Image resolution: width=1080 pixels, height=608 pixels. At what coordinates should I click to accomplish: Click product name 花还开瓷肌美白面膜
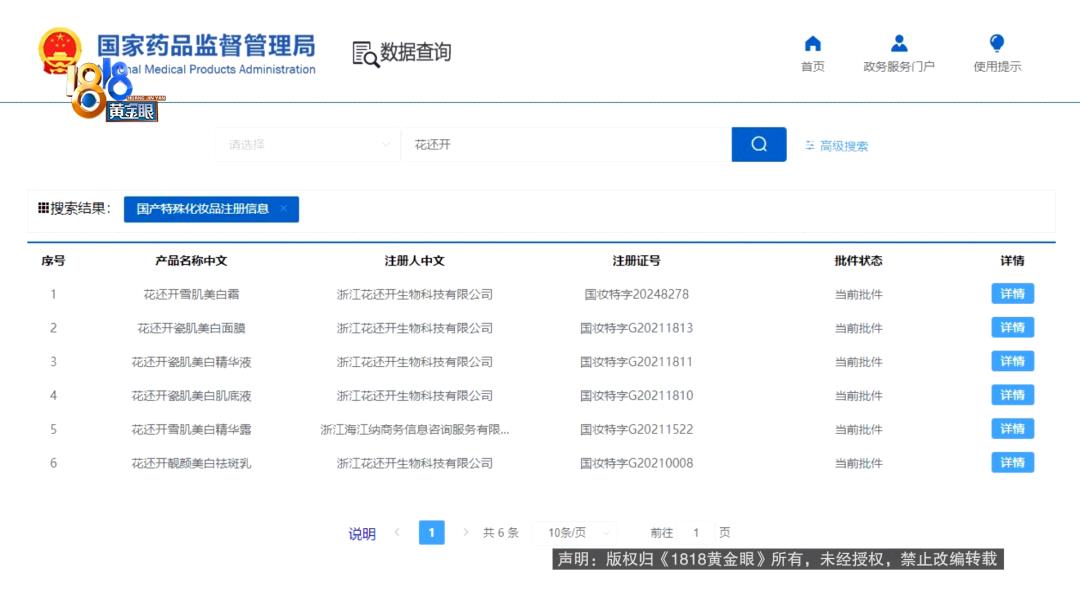pyautogui.click(x=191, y=328)
